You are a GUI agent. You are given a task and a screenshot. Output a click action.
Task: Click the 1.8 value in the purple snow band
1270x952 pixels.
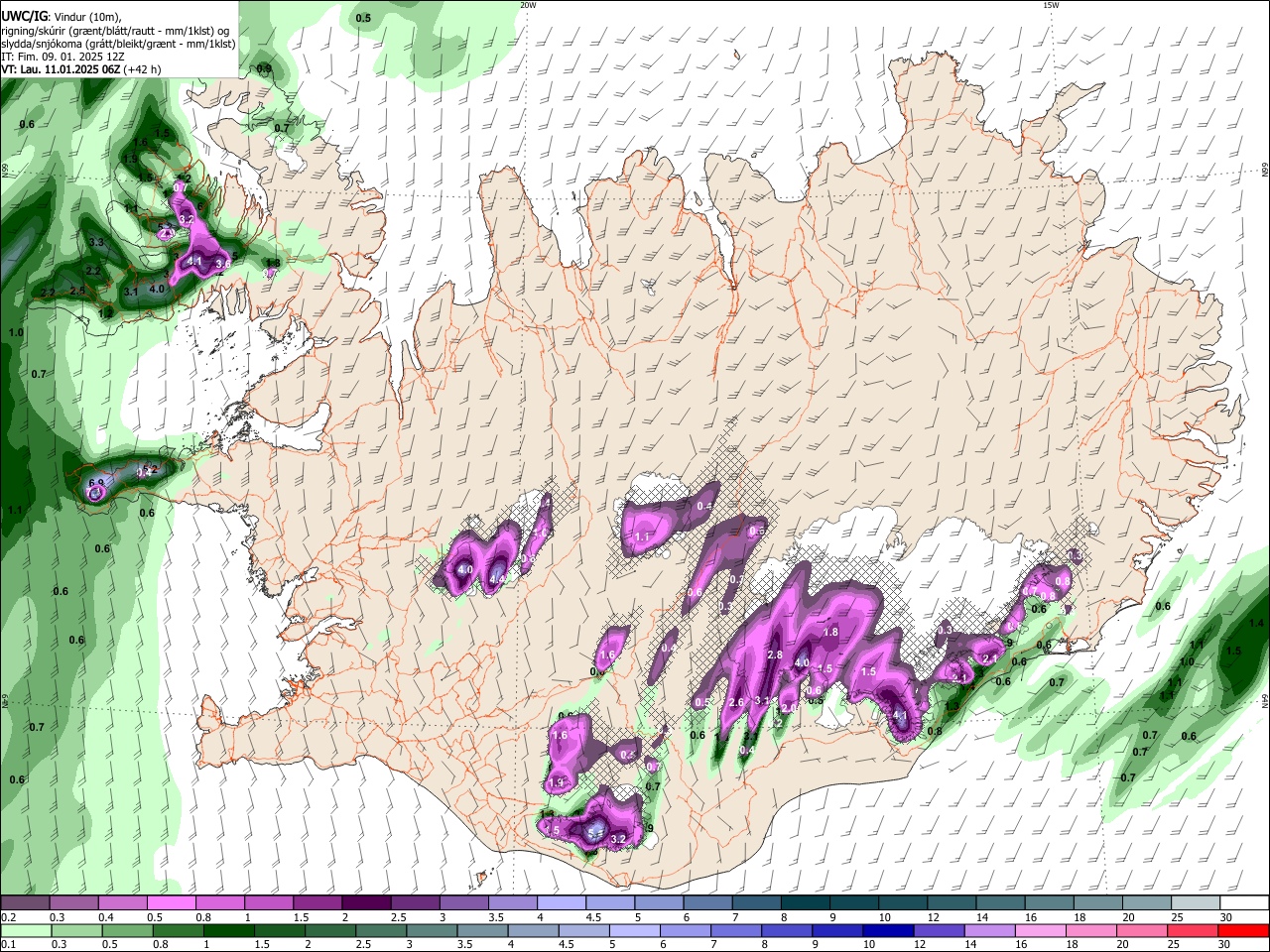coord(831,632)
